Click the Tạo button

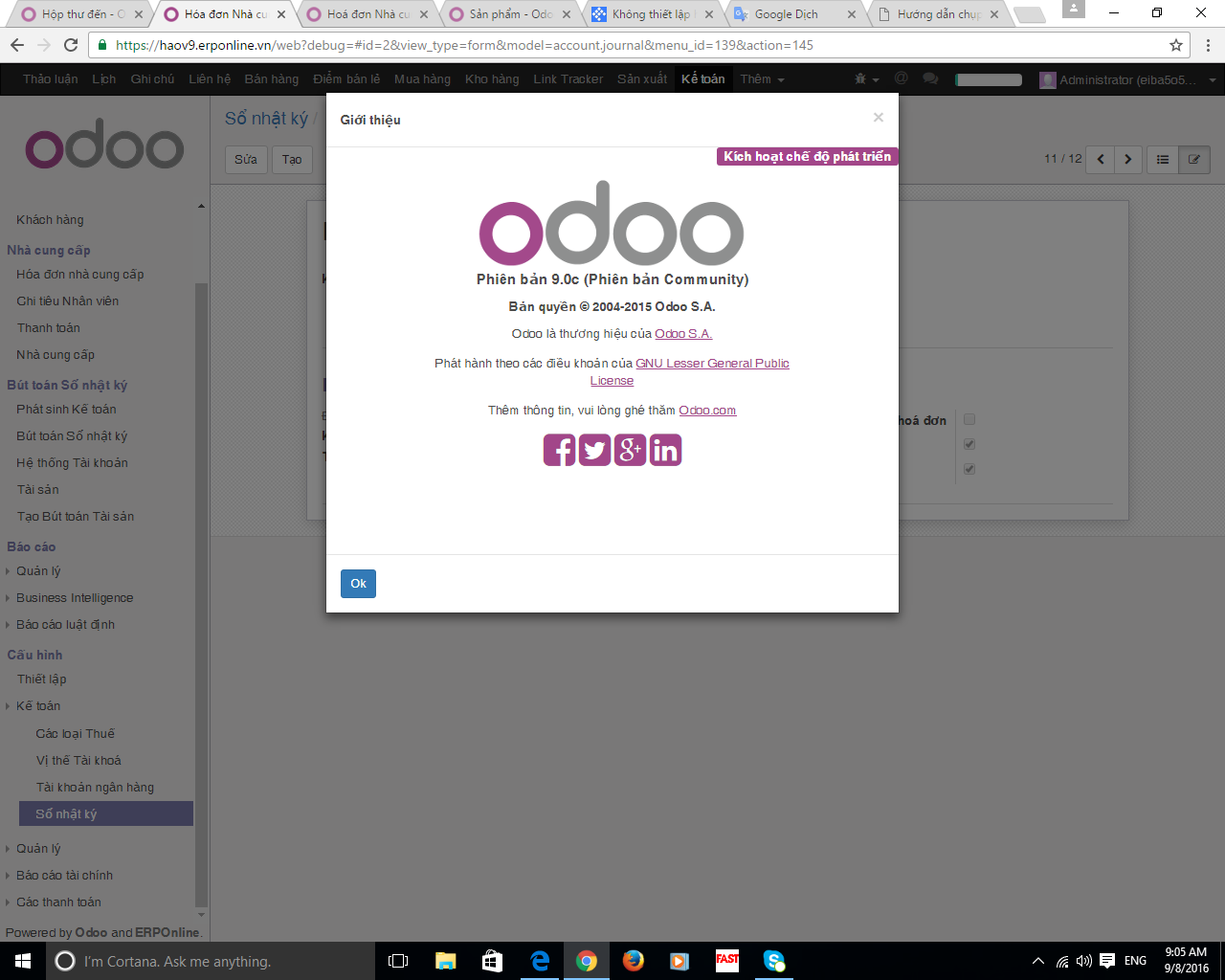click(x=292, y=160)
